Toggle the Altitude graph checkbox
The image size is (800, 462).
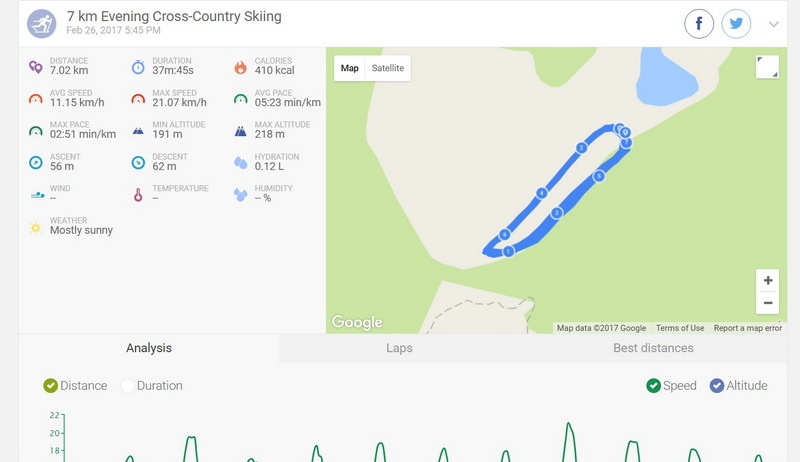tap(717, 386)
